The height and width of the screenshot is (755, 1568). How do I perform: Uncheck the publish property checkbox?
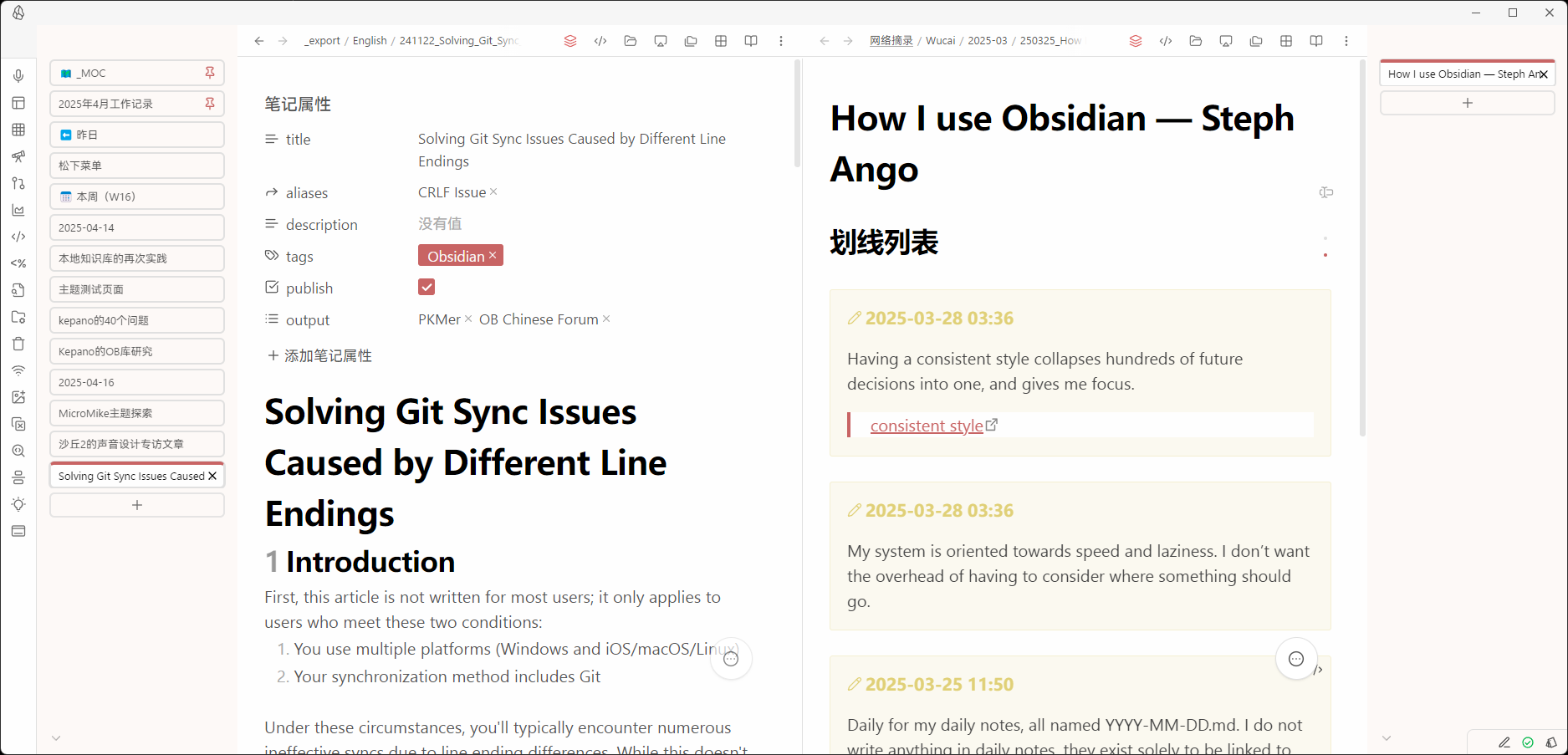[x=426, y=287]
